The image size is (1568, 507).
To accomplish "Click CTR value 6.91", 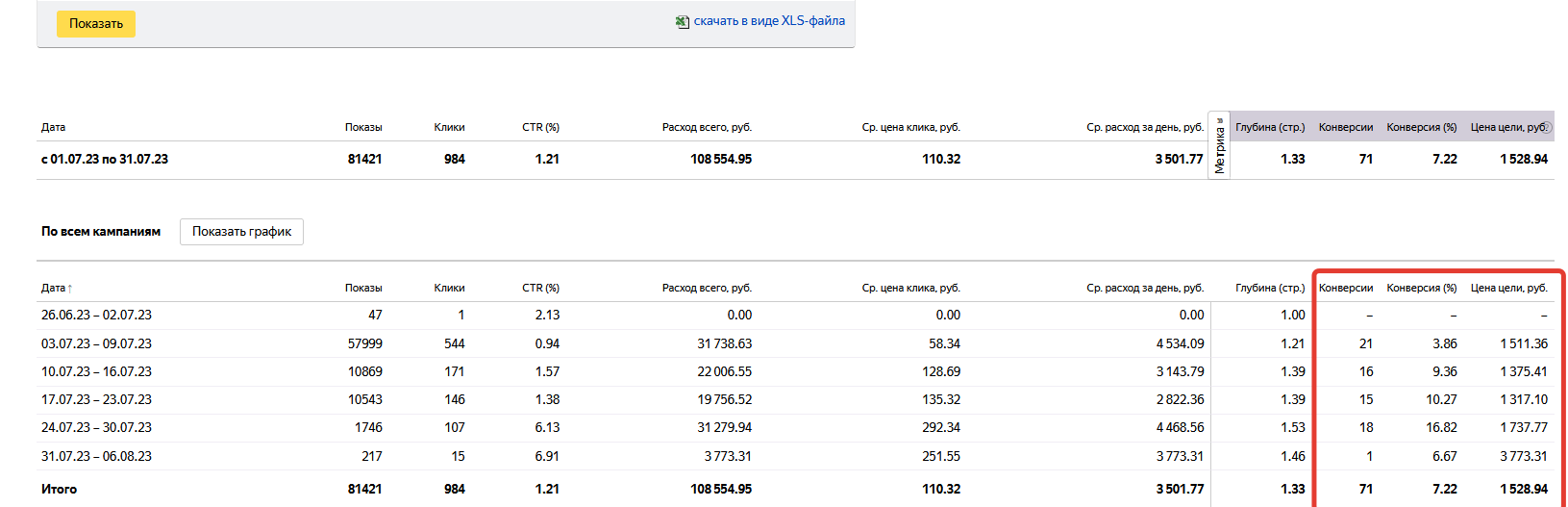I will (x=547, y=456).
